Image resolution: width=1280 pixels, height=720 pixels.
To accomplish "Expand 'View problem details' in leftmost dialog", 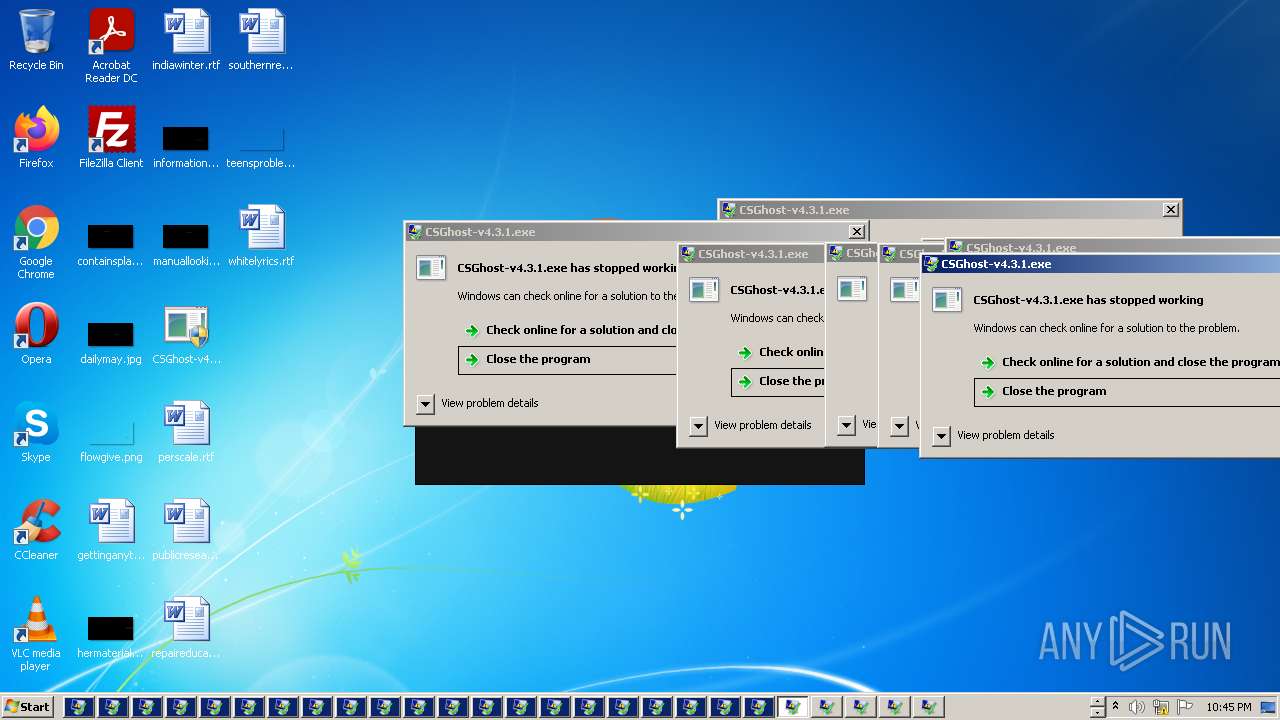I will pyautogui.click(x=425, y=404).
